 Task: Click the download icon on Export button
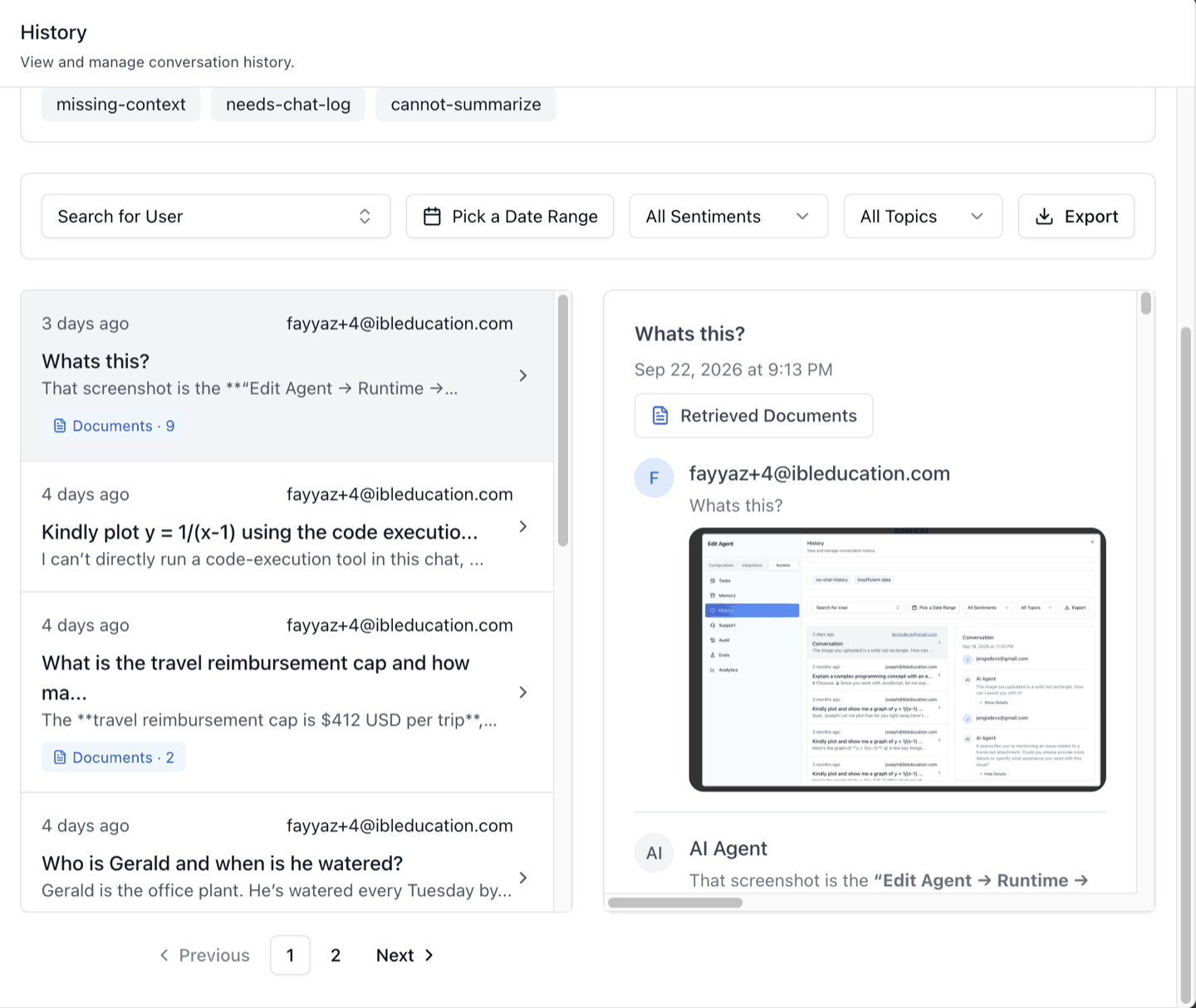coord(1045,217)
